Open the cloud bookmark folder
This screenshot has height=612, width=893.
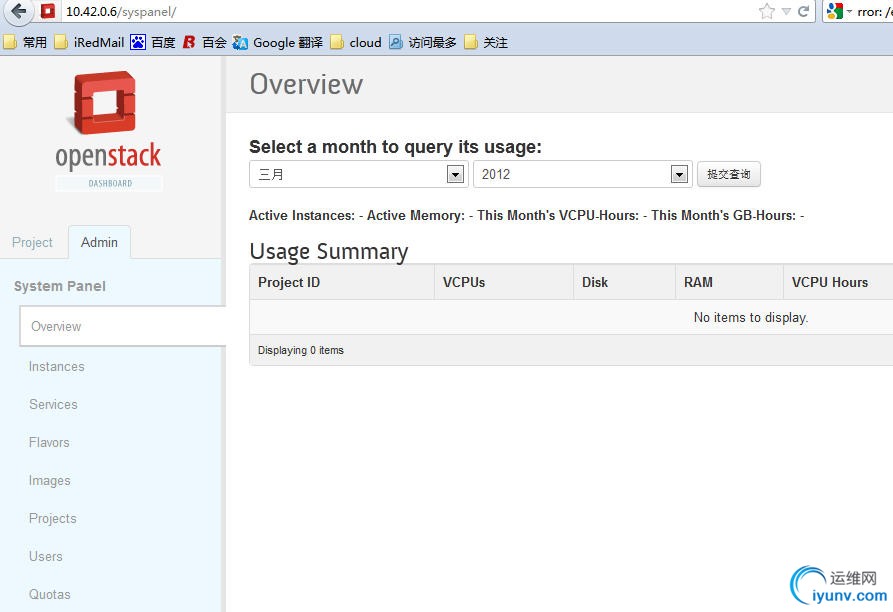pos(356,42)
